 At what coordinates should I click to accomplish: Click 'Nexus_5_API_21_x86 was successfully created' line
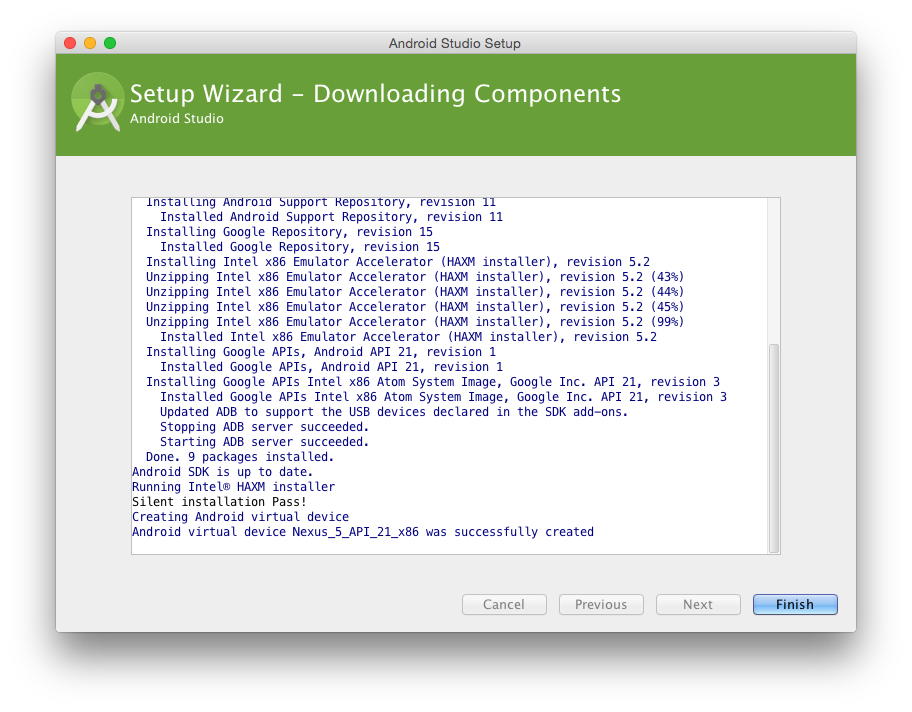(363, 532)
